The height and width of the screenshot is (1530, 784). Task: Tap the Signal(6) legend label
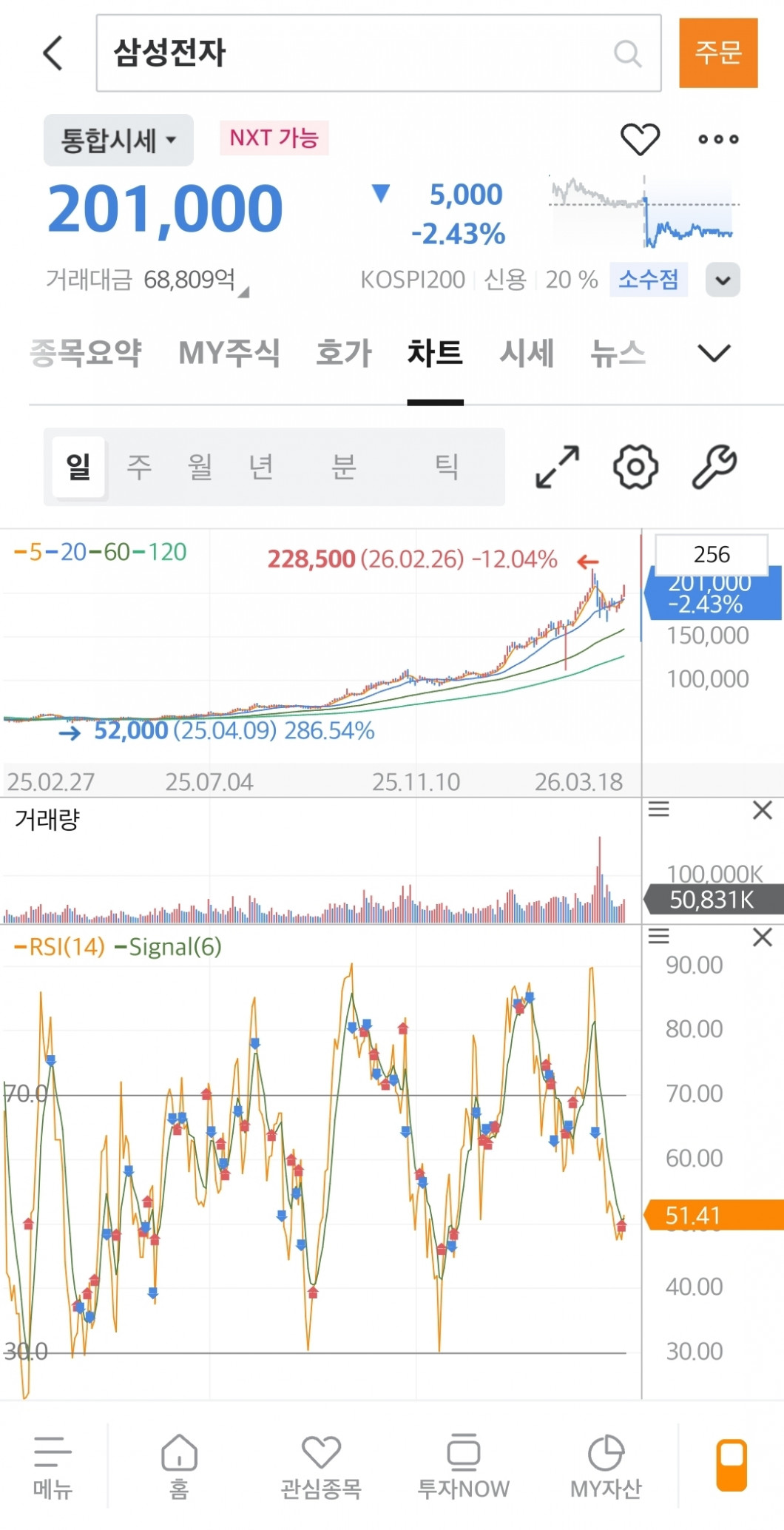(x=169, y=947)
